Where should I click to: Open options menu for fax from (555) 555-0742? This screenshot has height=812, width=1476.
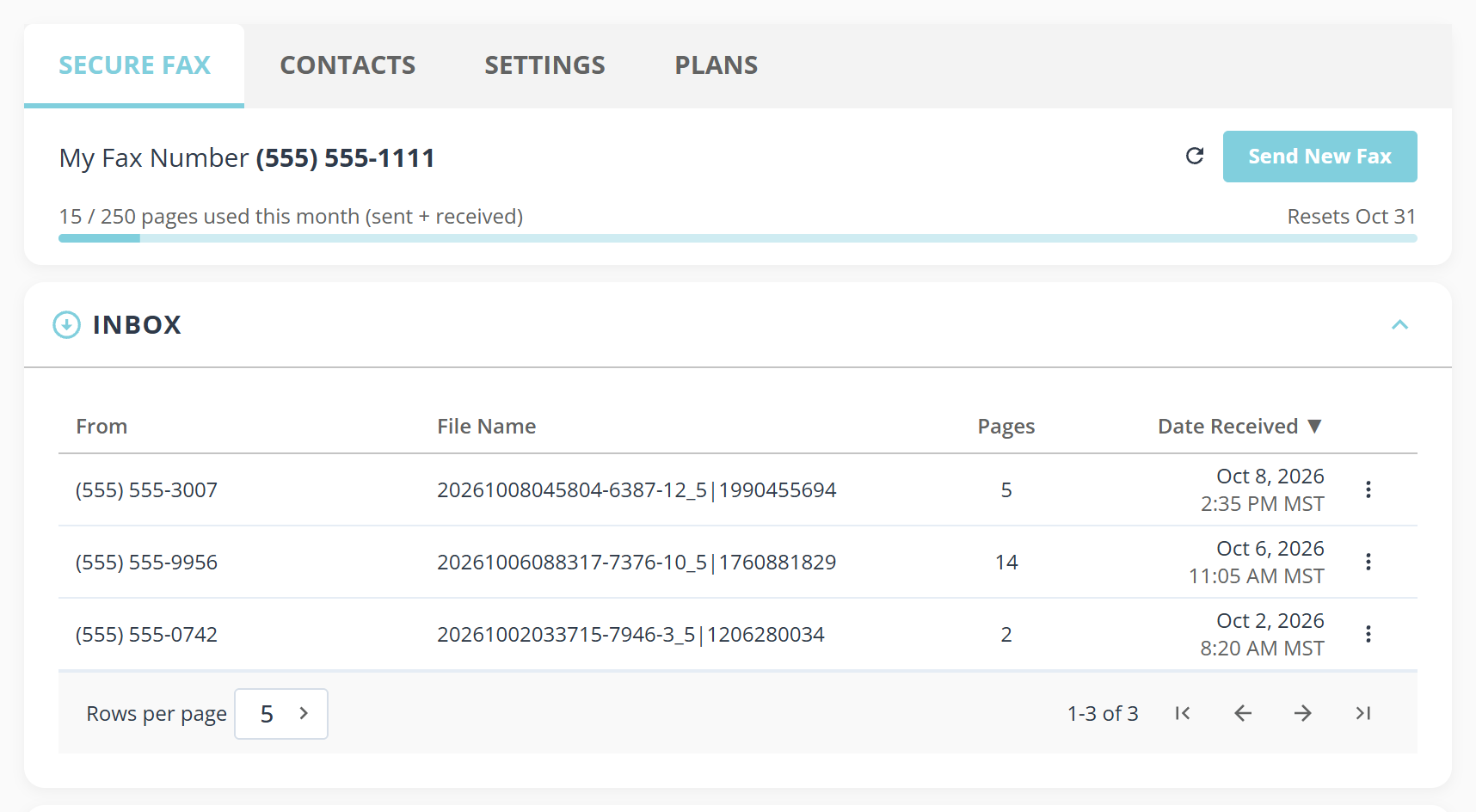[1368, 634]
